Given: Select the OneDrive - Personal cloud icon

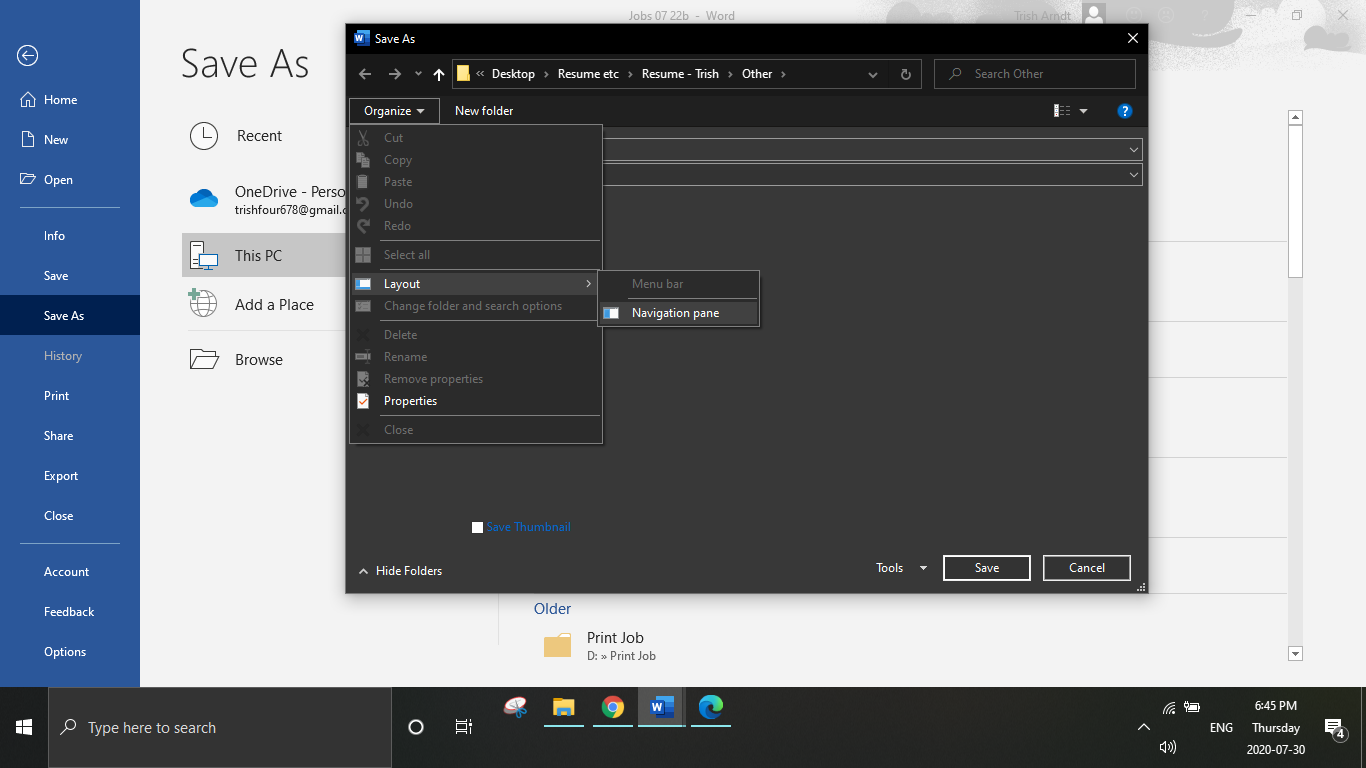Looking at the screenshot, I should [x=204, y=198].
